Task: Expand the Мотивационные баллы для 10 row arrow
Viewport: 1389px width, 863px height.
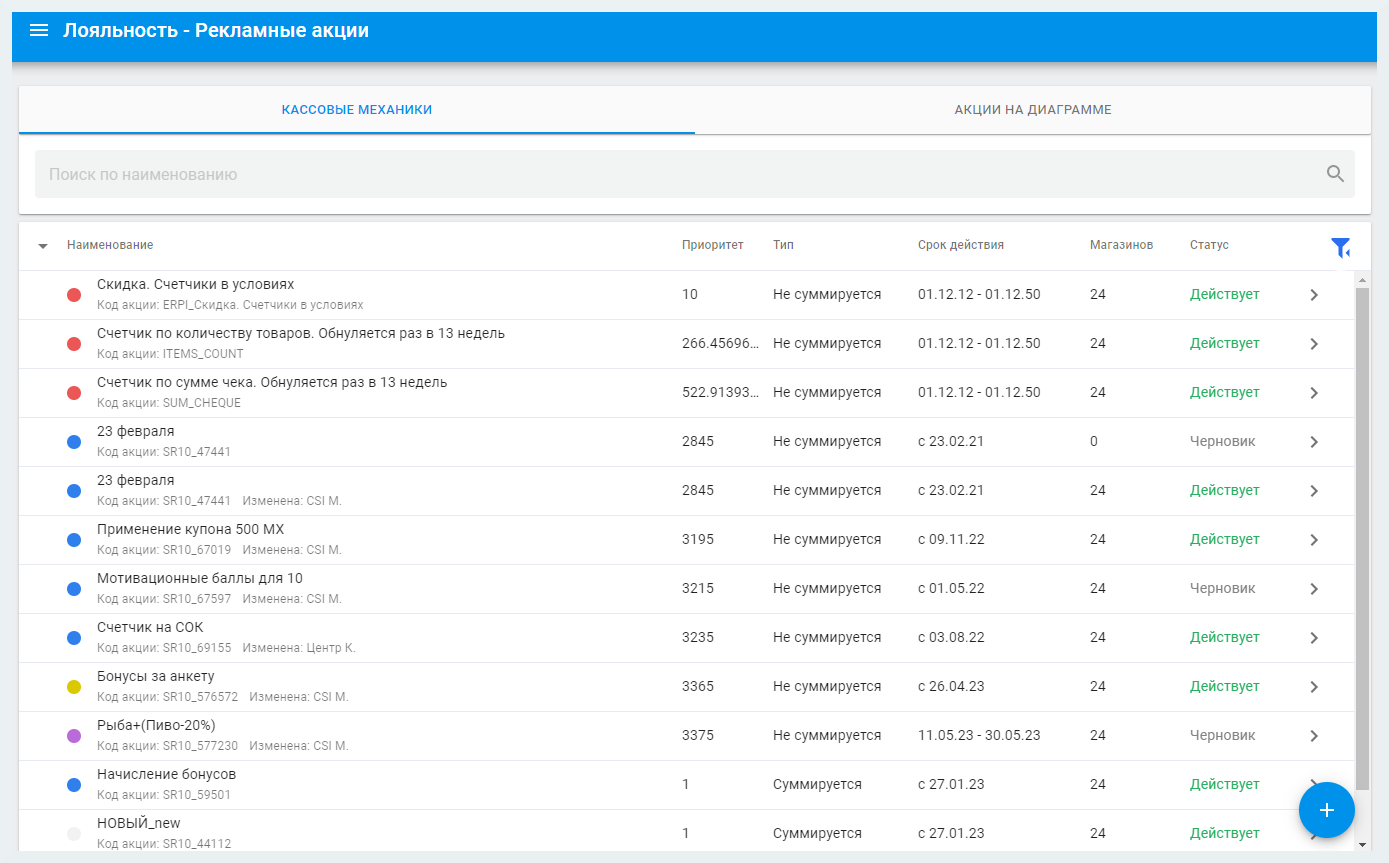Action: (1314, 589)
